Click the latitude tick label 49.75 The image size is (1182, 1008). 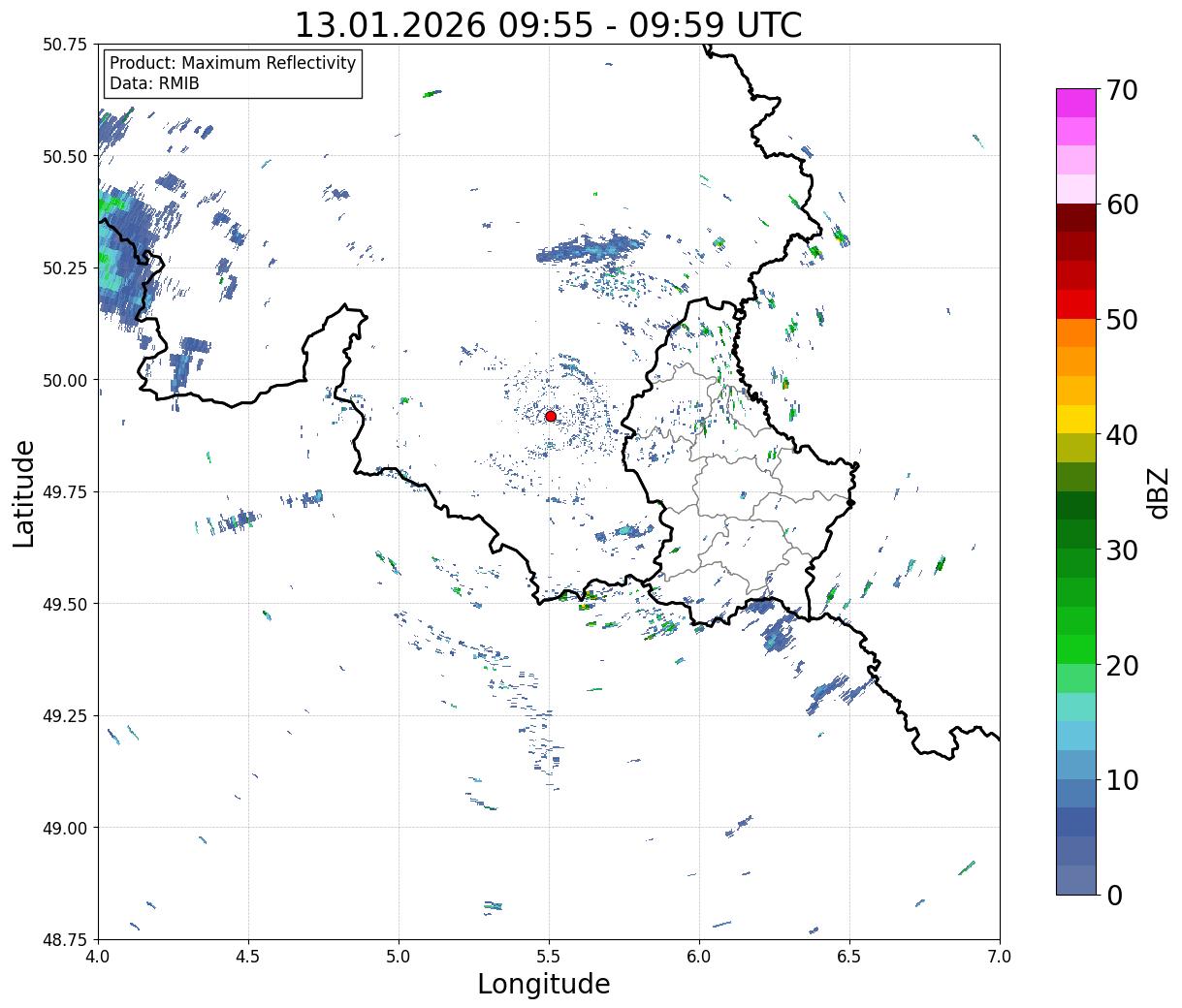65,492
